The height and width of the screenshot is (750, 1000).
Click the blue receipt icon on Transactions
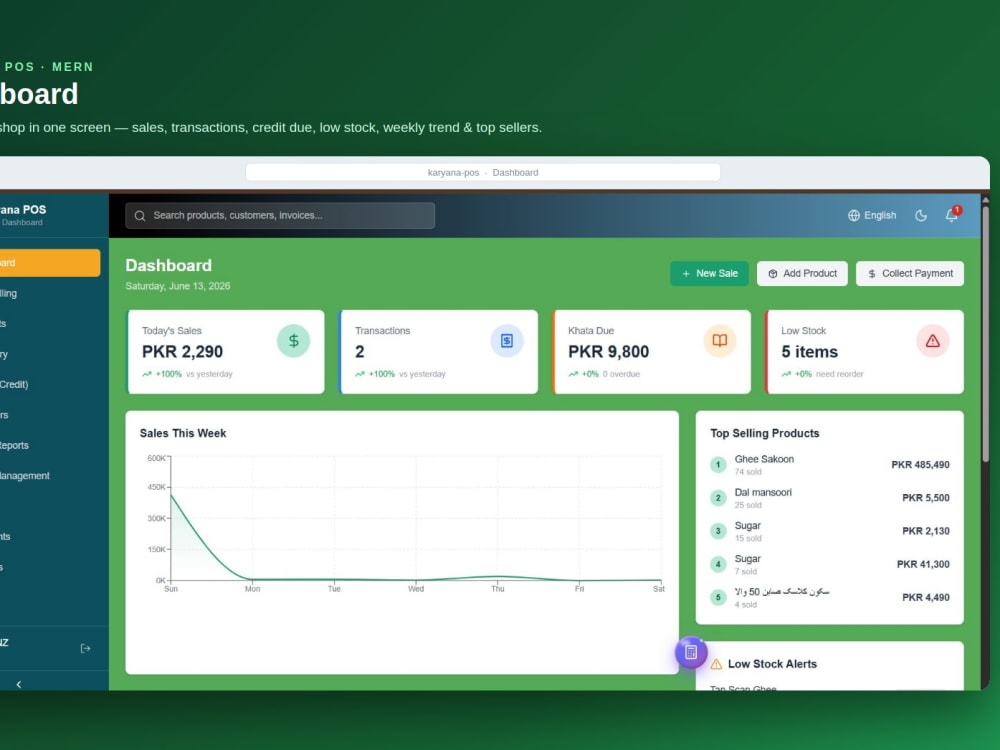507,341
